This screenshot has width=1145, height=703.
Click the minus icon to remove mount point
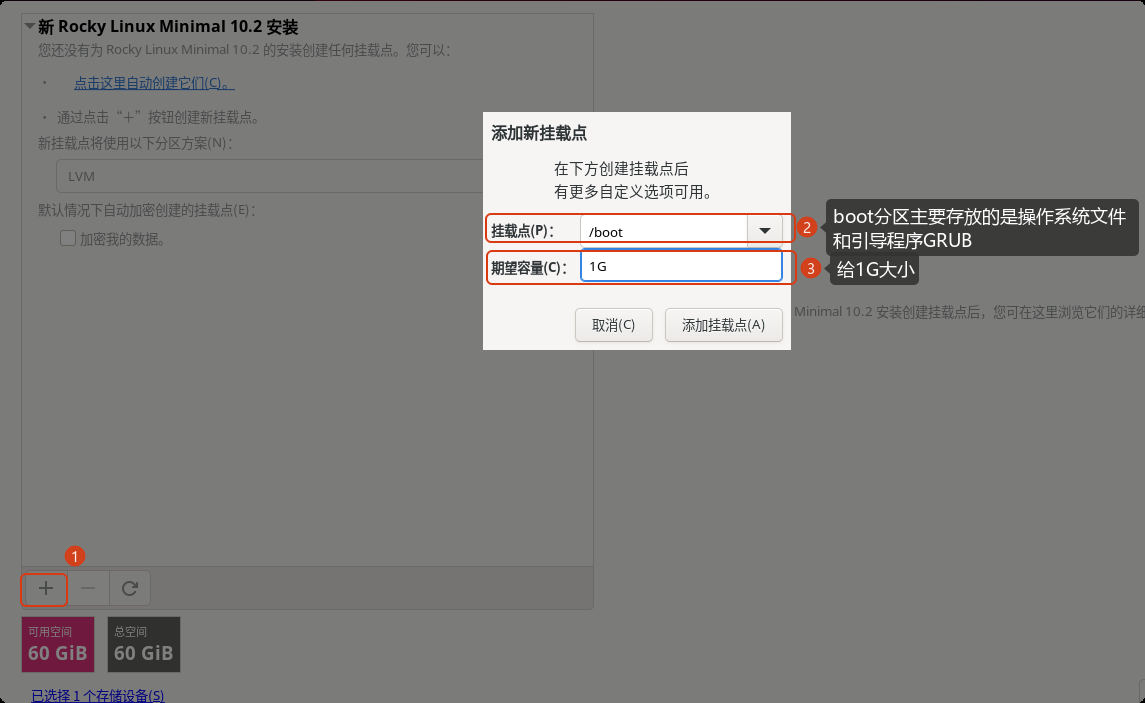point(88,588)
